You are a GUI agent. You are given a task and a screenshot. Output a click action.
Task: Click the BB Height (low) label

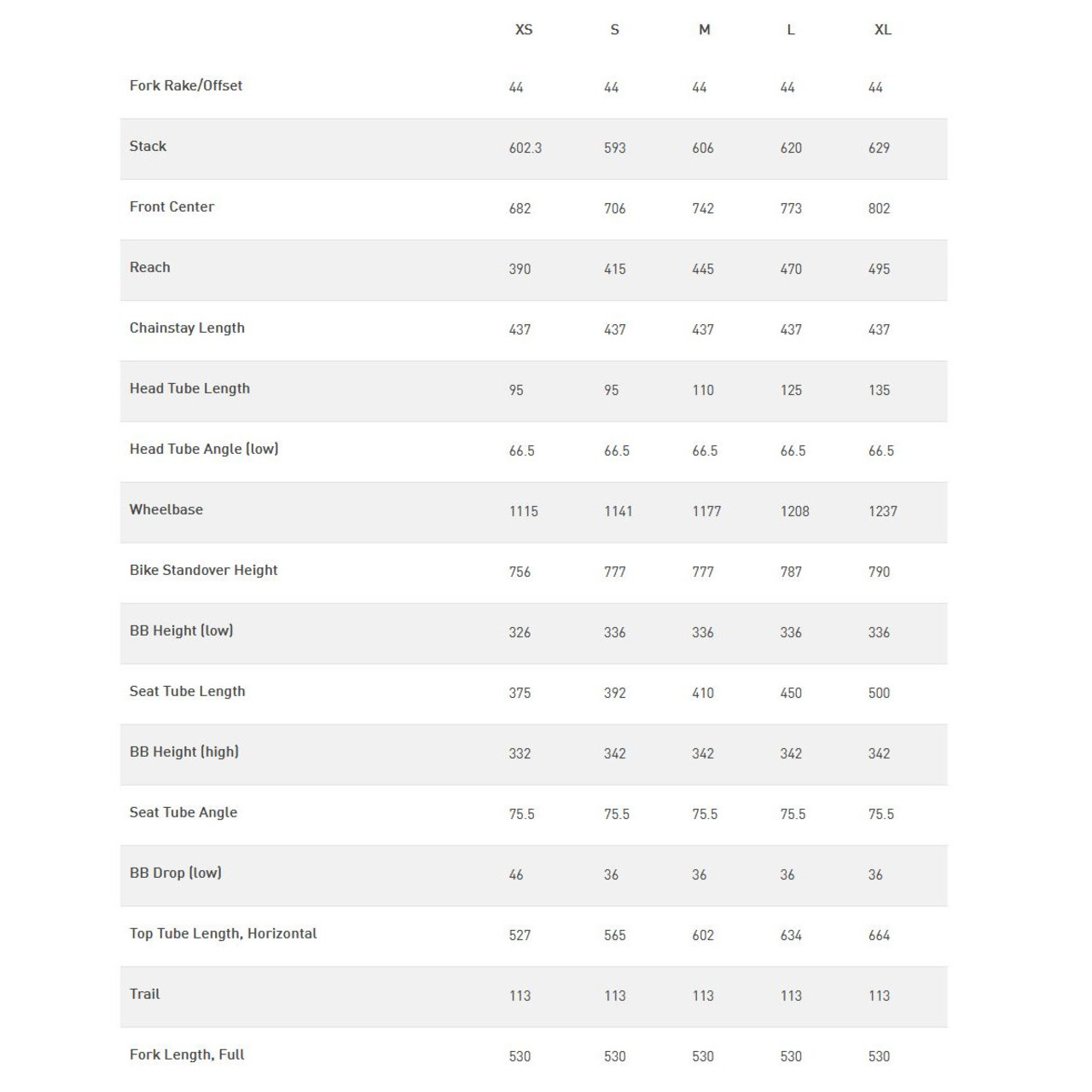click(181, 631)
